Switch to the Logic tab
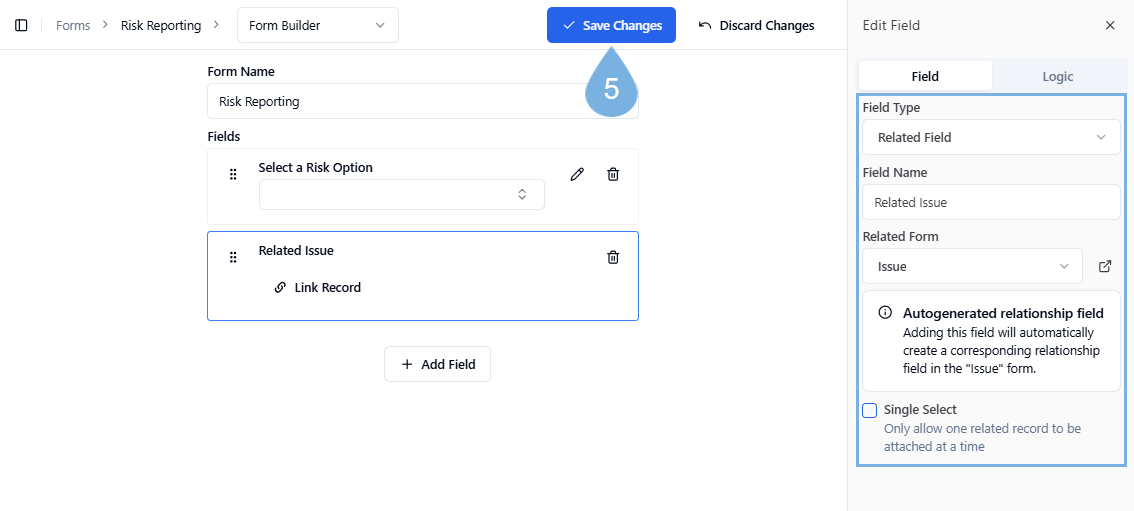This screenshot has width=1134, height=511. click(x=1057, y=76)
